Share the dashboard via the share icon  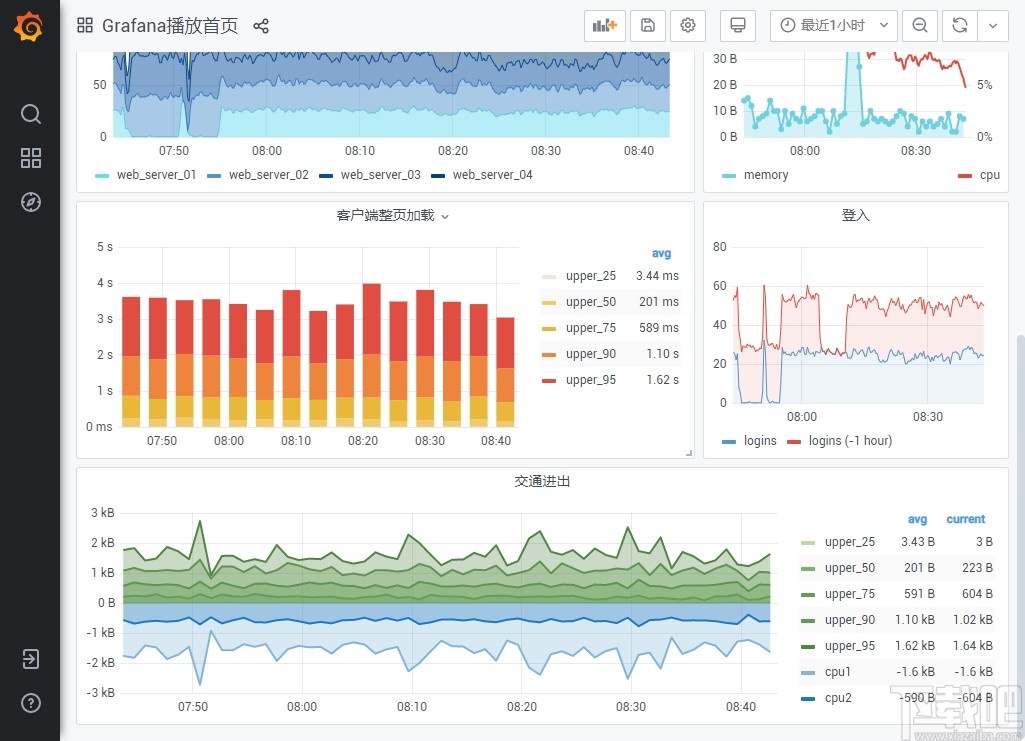[x=260, y=26]
